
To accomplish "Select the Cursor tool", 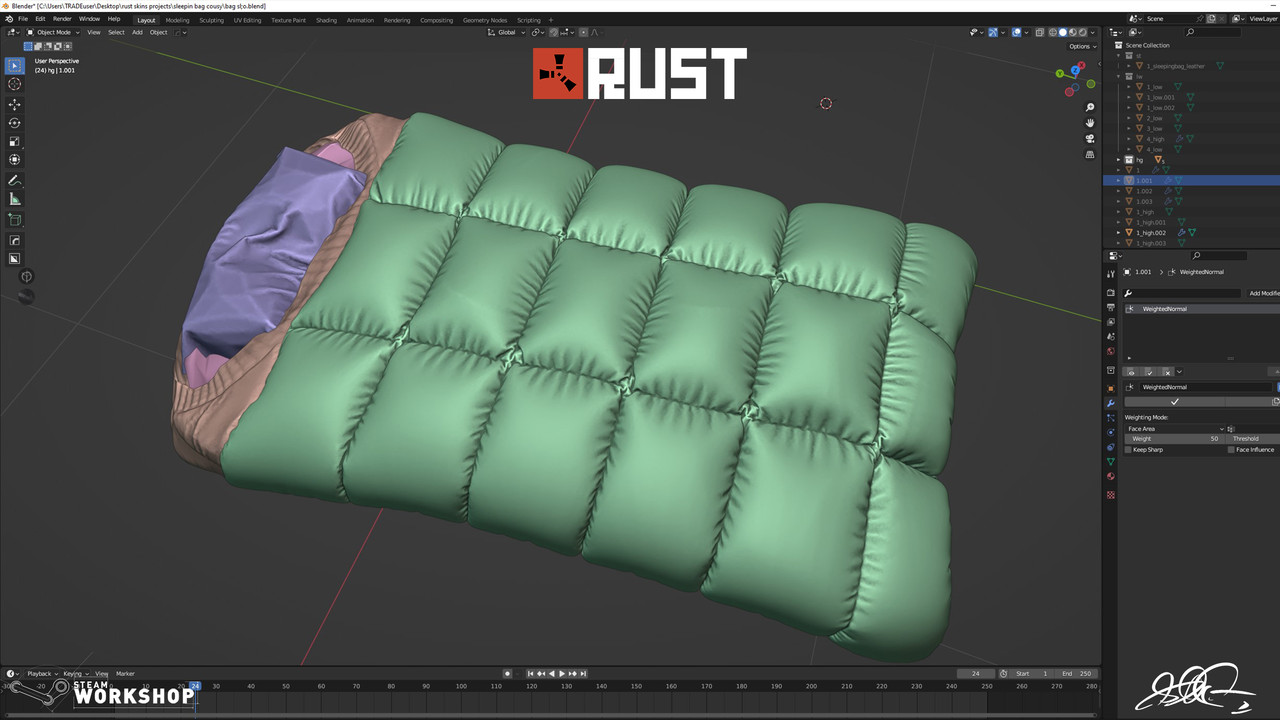I will point(15,84).
